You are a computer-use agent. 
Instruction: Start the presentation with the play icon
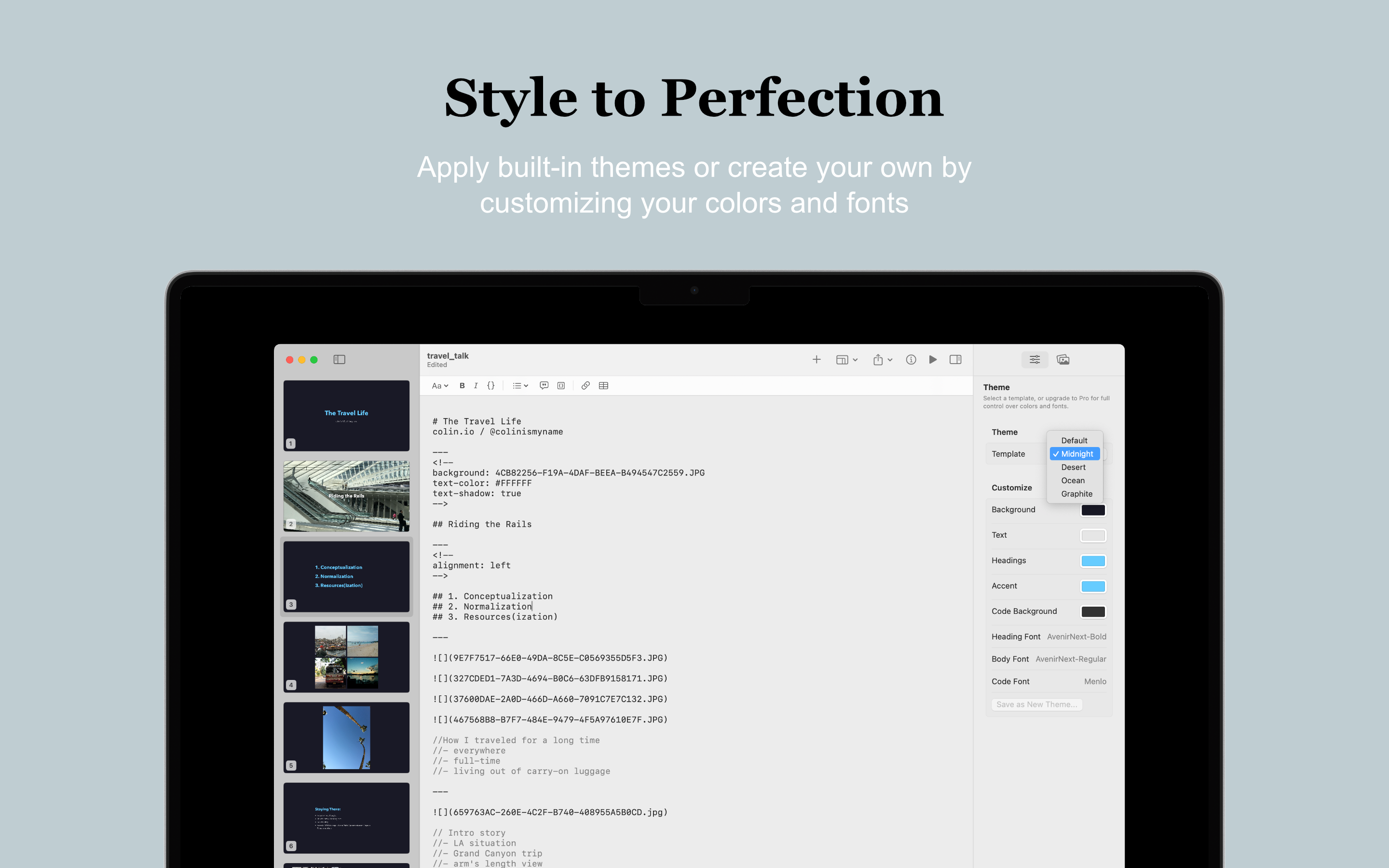point(933,359)
